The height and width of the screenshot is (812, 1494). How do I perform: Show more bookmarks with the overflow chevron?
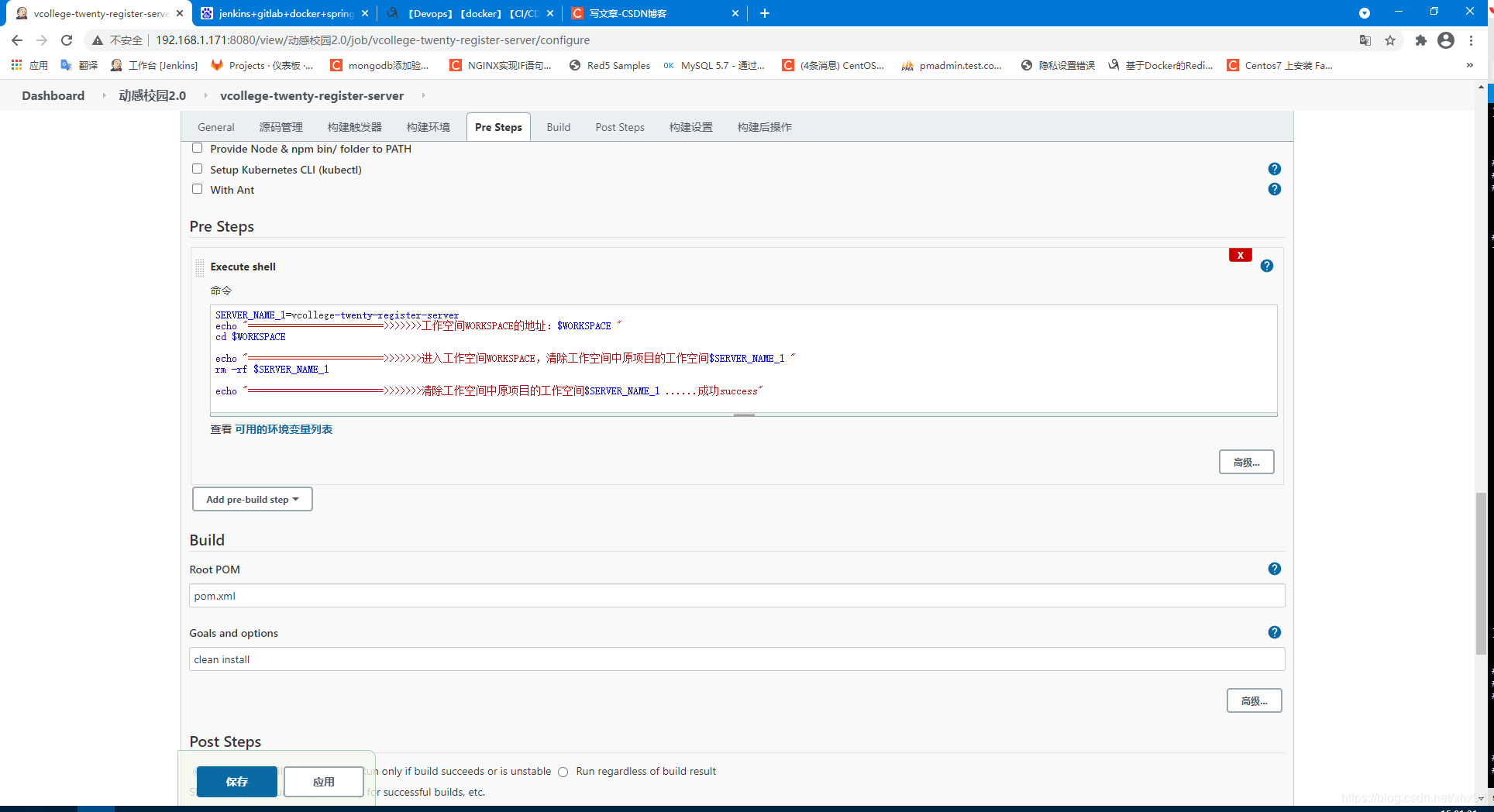1469,65
